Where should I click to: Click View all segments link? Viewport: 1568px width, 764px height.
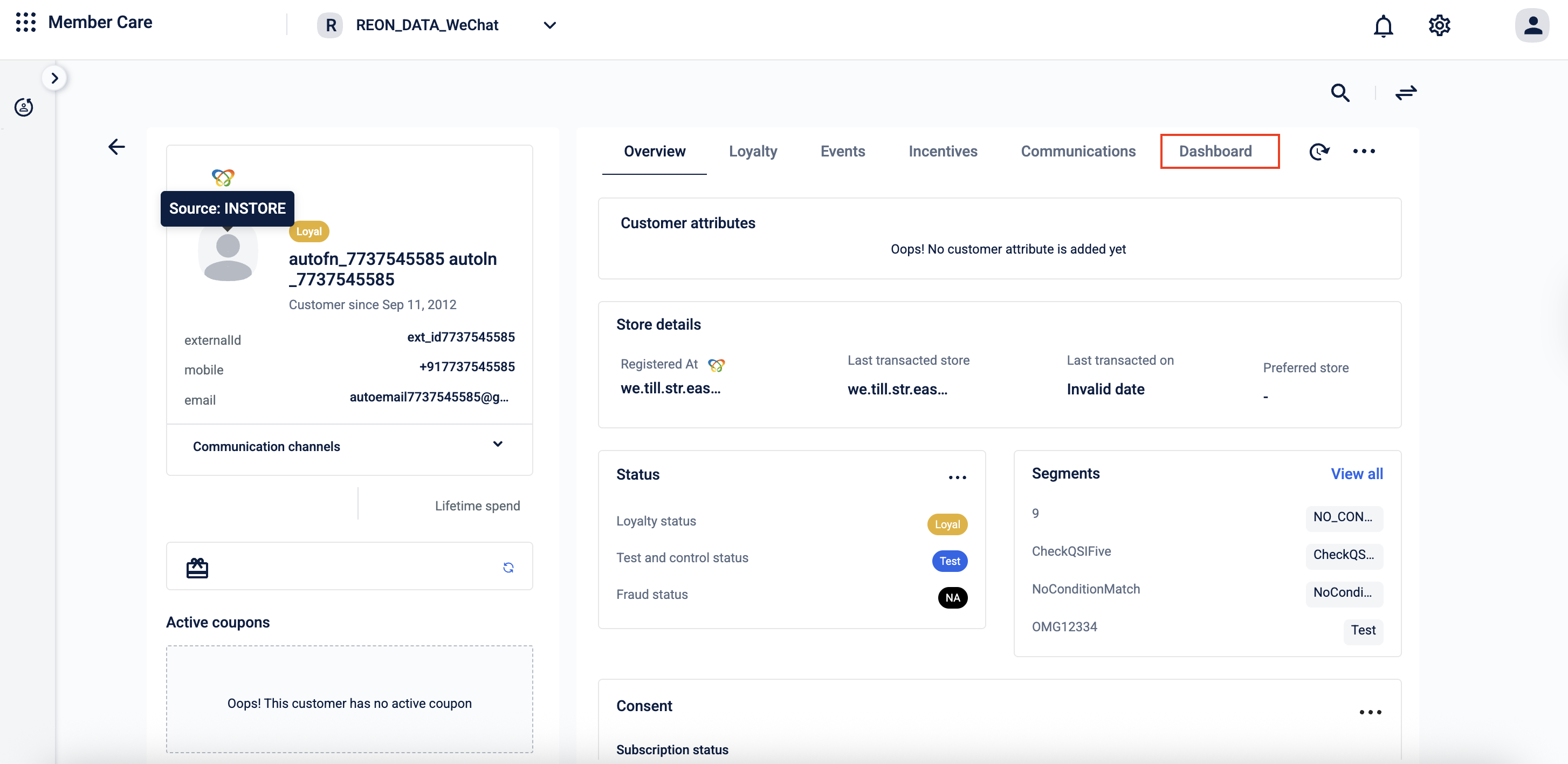tap(1356, 473)
